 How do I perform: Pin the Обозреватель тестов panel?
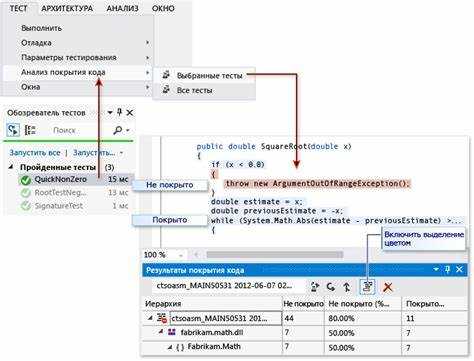(x=119, y=113)
